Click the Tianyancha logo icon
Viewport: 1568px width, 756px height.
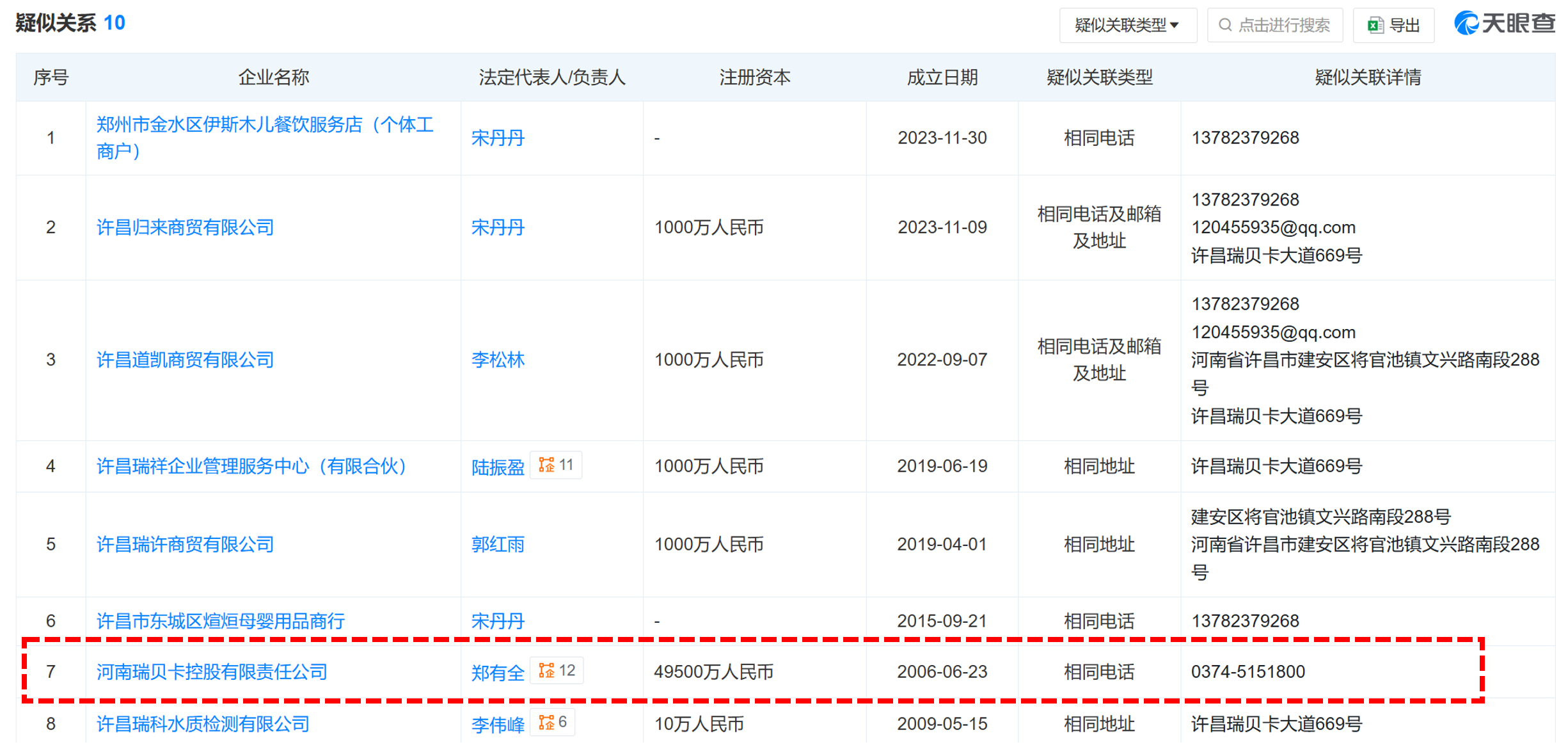(1466, 24)
